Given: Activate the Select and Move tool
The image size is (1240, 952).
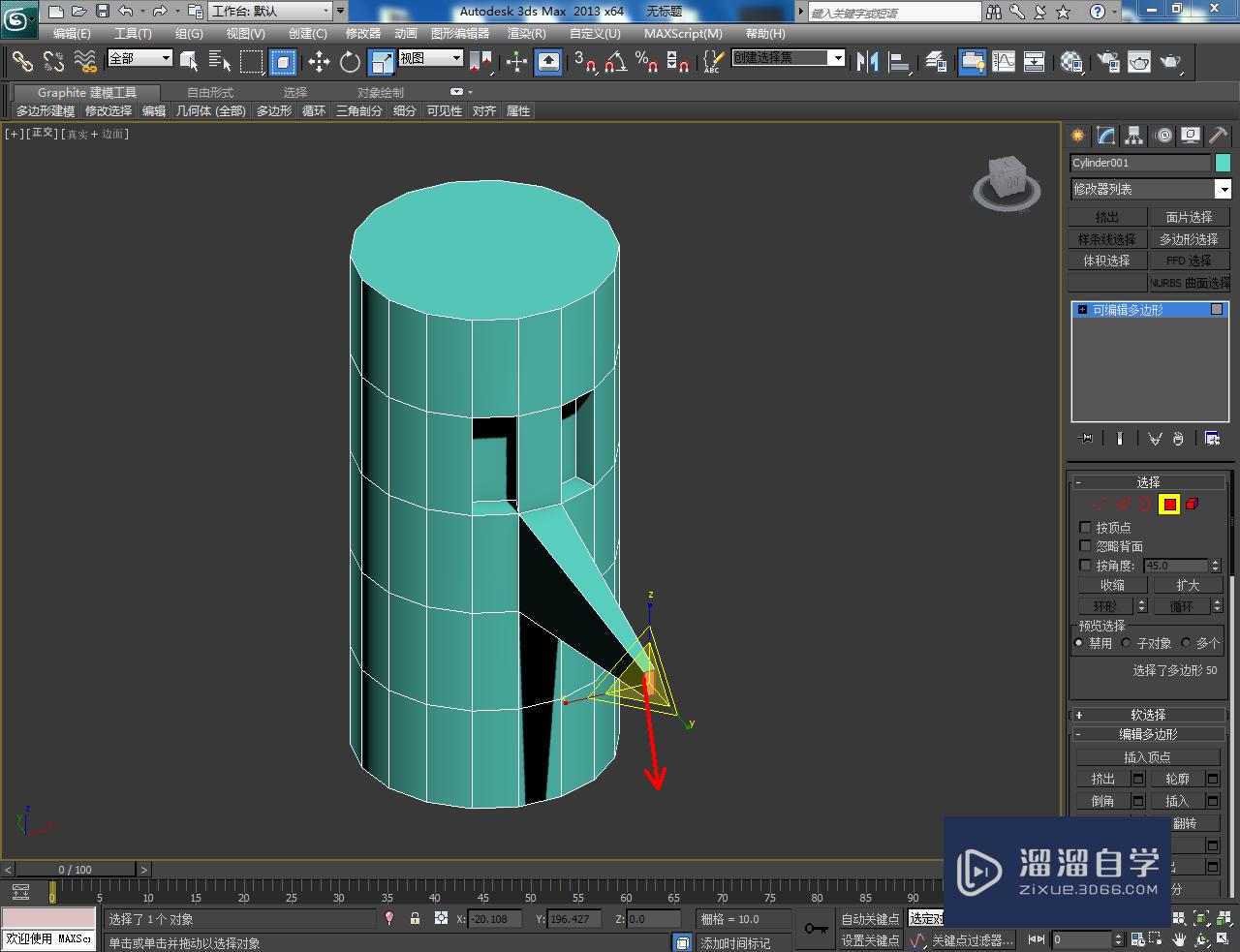Looking at the screenshot, I should 319,62.
